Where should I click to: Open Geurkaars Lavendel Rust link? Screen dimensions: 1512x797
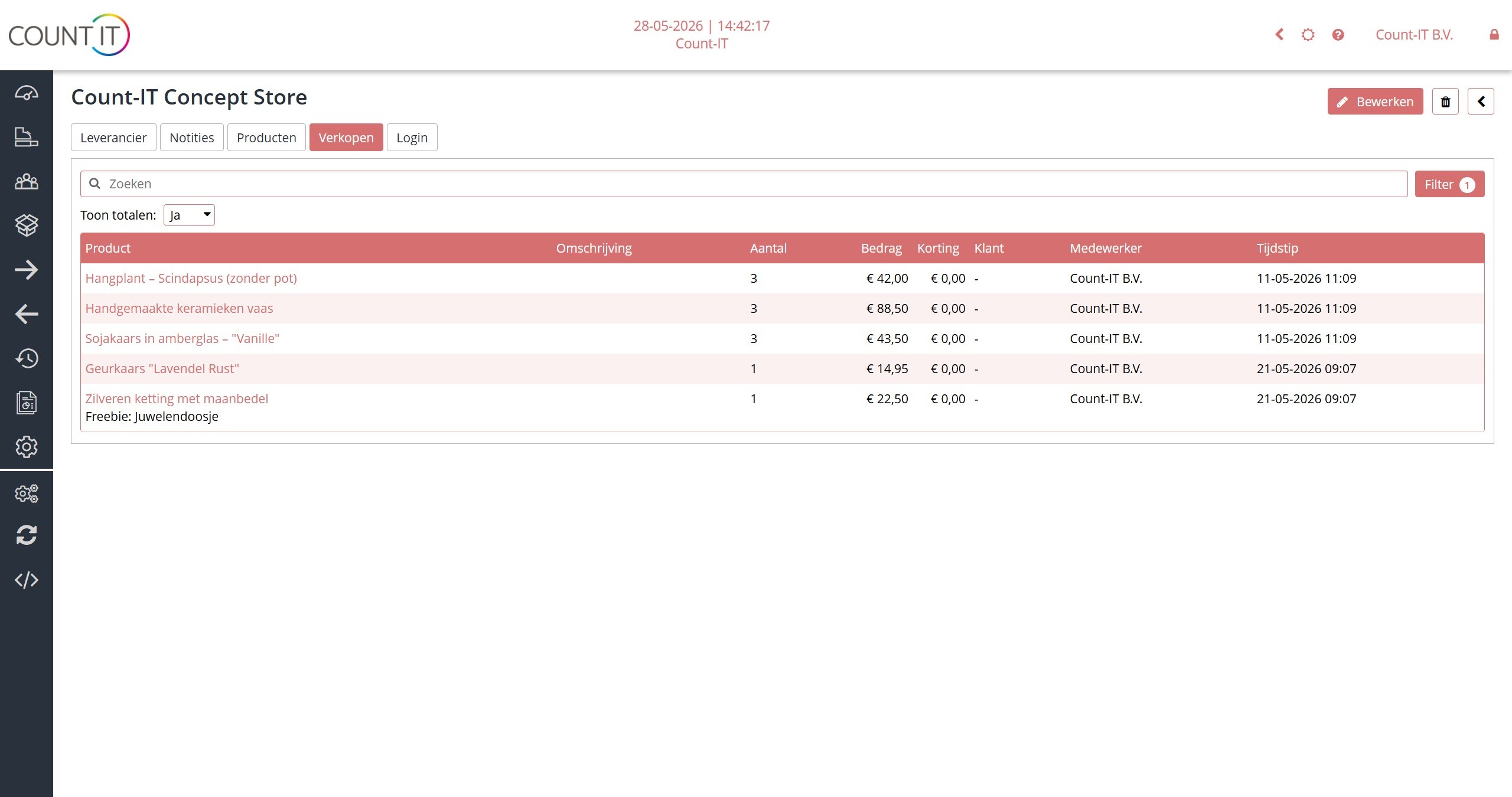(162, 368)
